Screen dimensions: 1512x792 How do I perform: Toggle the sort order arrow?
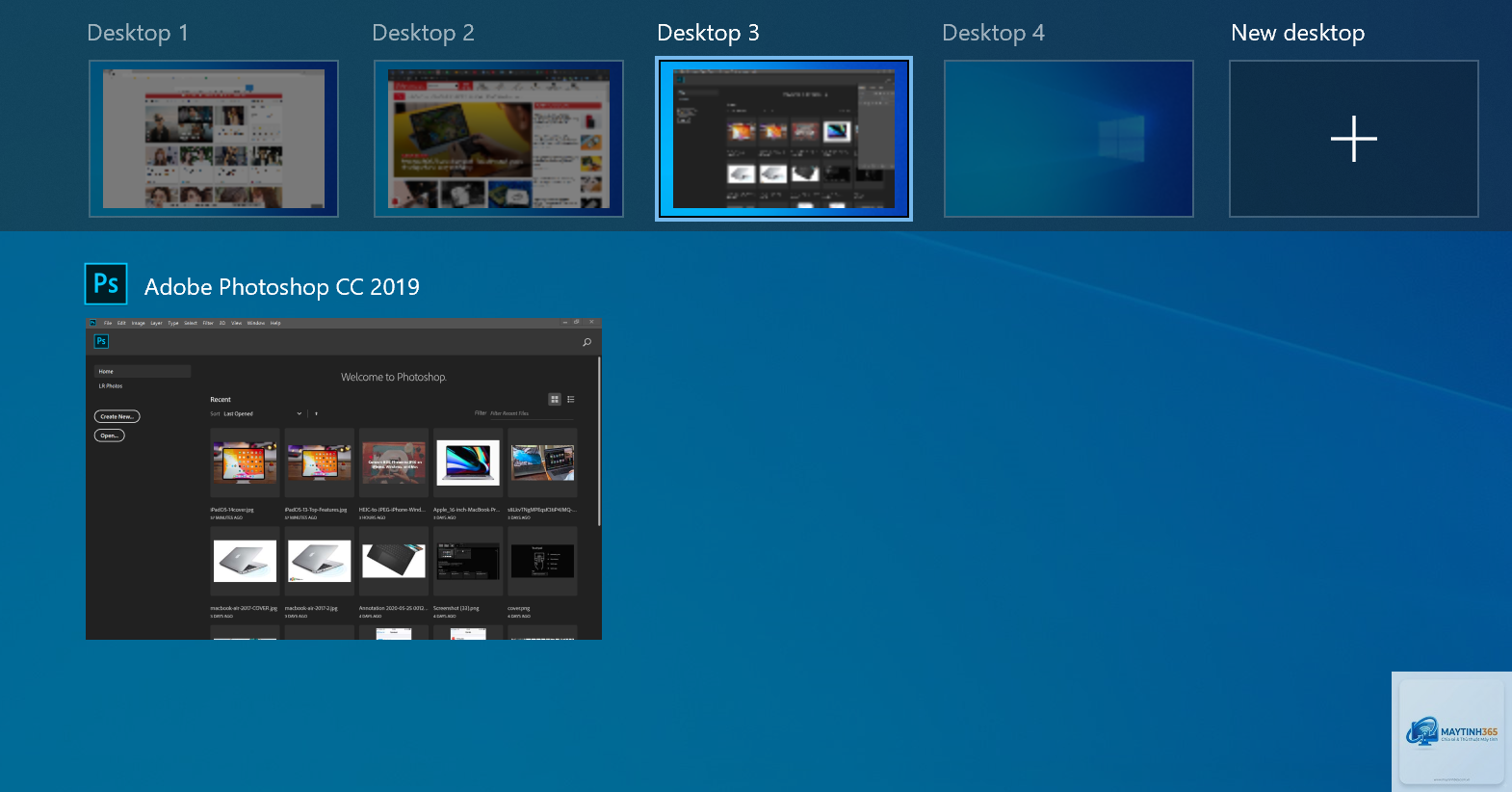(x=316, y=413)
